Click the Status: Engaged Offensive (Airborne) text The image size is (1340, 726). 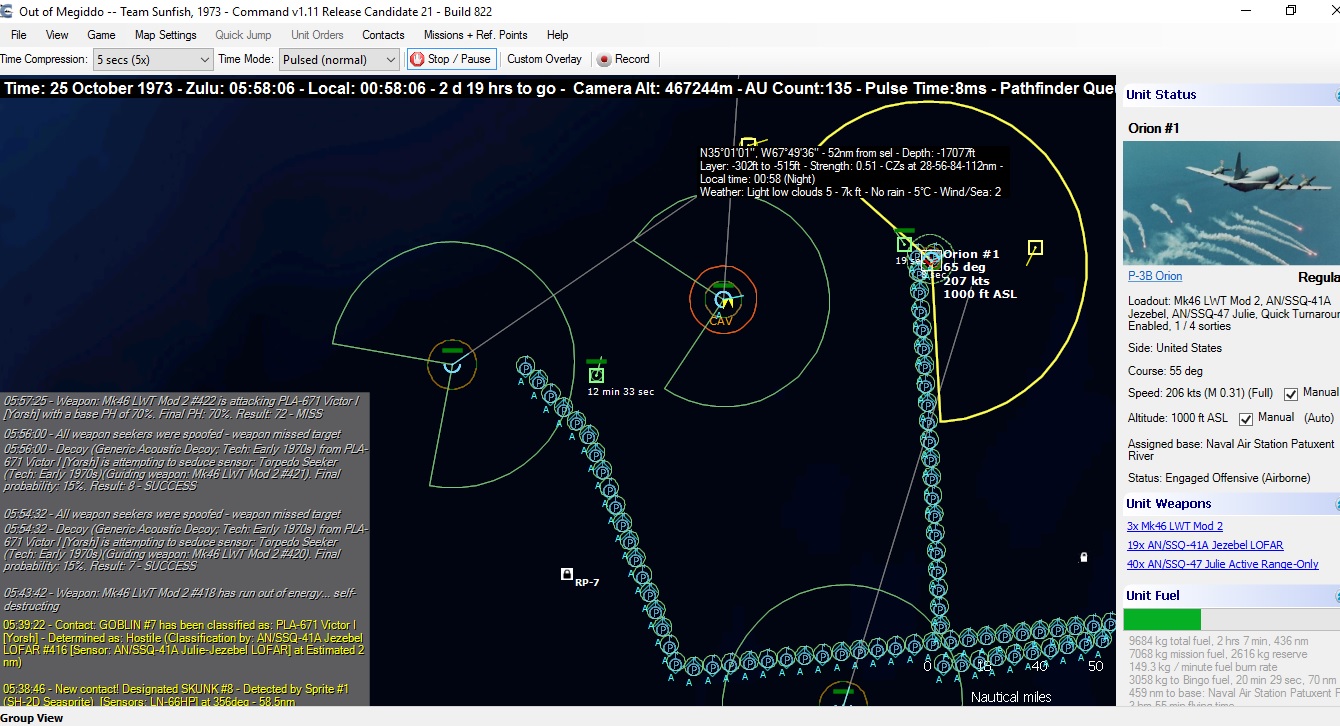(1219, 478)
